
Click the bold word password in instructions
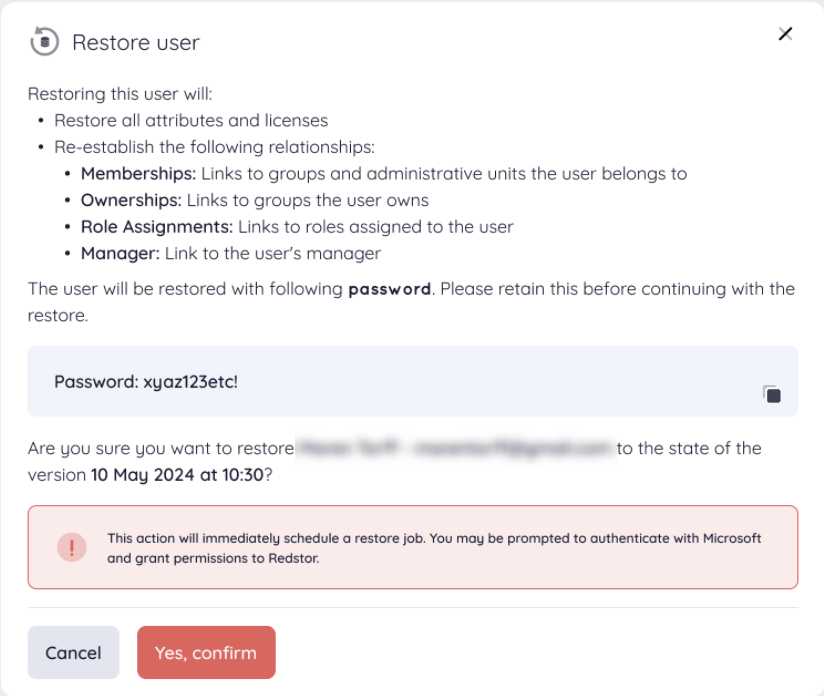389,289
